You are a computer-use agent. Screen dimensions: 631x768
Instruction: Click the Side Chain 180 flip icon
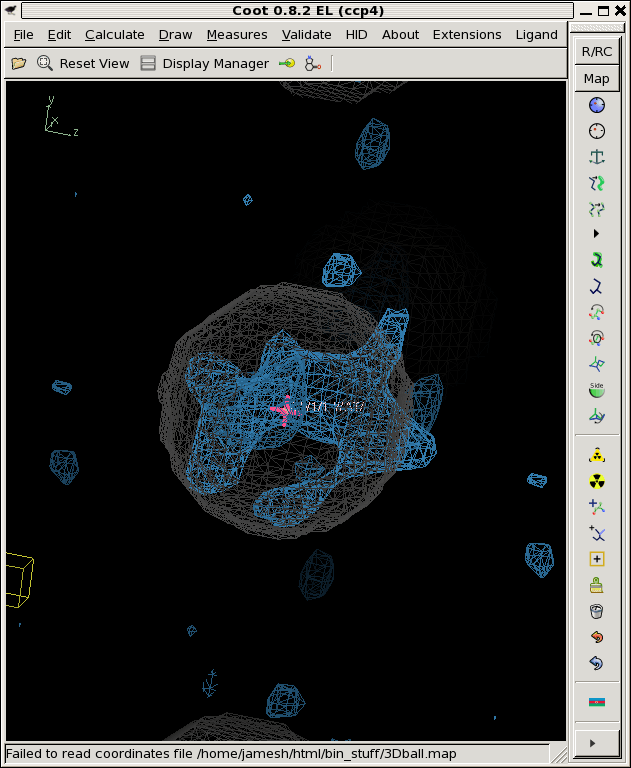[x=597, y=390]
